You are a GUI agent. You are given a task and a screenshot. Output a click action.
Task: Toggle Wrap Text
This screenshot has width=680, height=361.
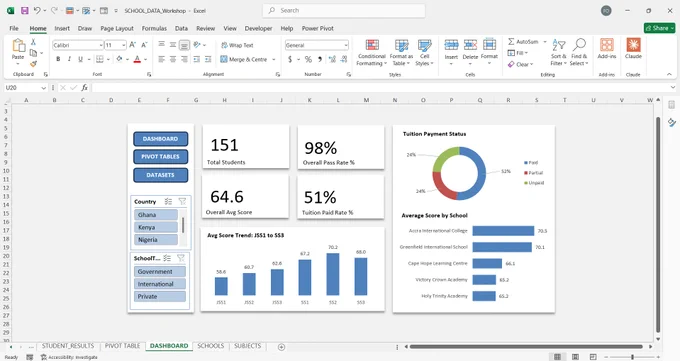pos(237,45)
